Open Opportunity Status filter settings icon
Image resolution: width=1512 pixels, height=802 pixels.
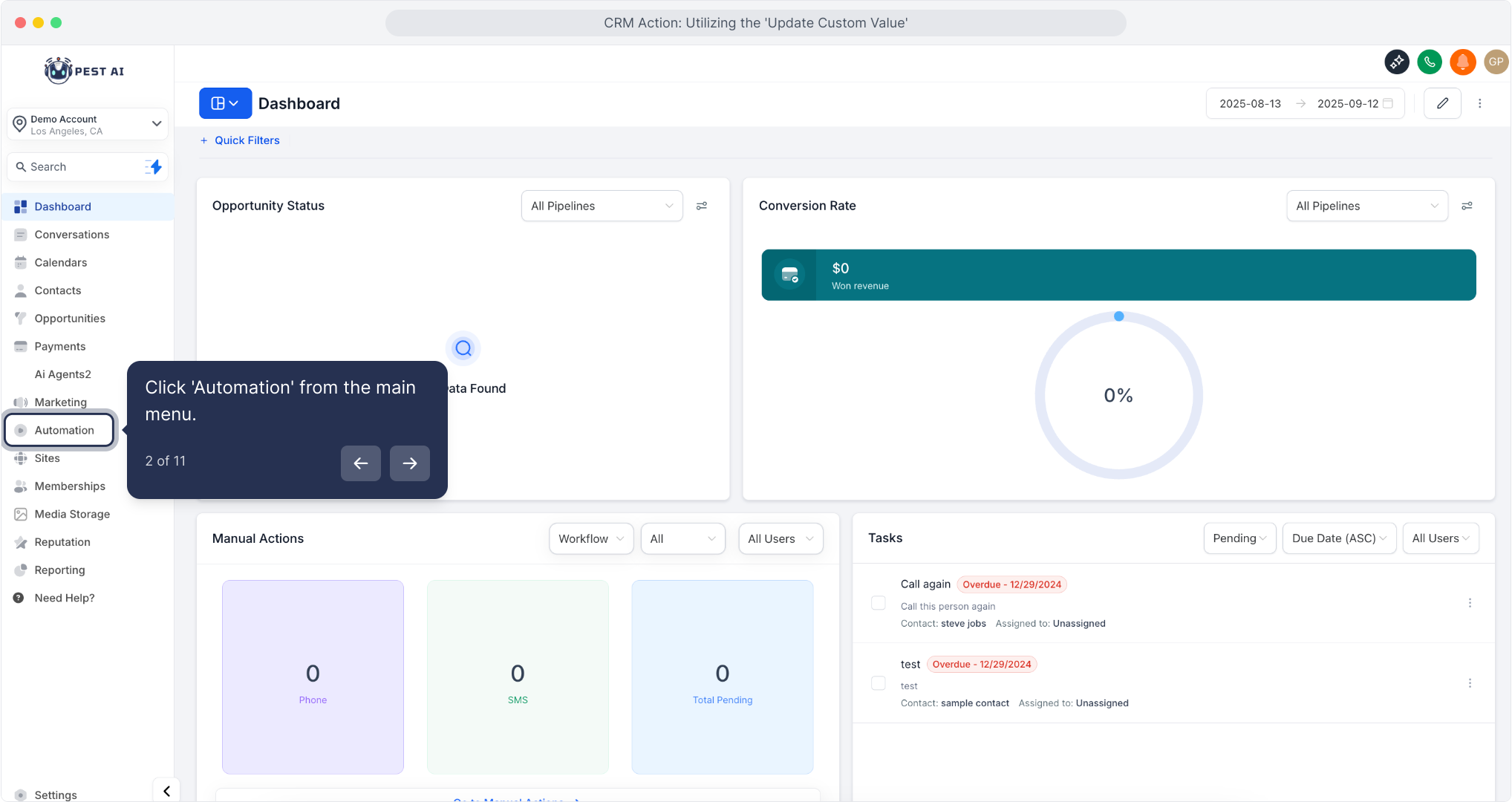tap(701, 206)
